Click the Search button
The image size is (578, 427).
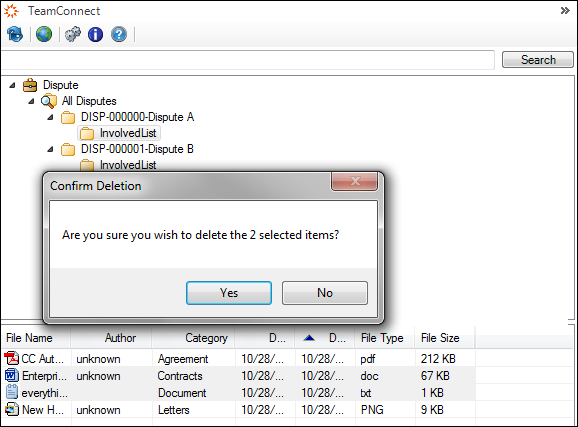point(538,60)
